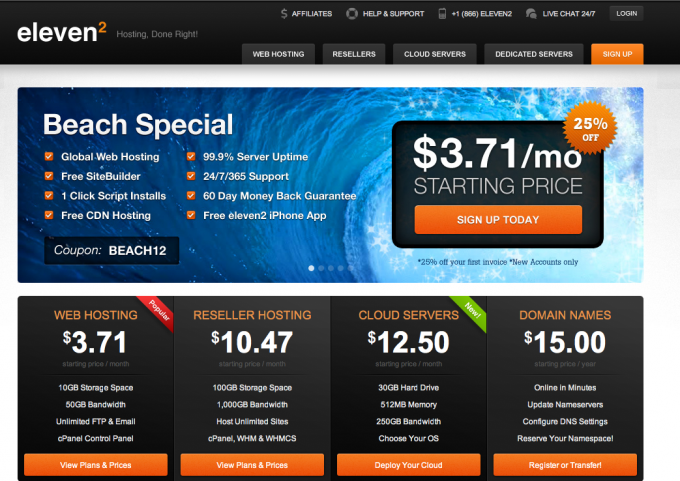Select the second carousel dot

tap(321, 268)
